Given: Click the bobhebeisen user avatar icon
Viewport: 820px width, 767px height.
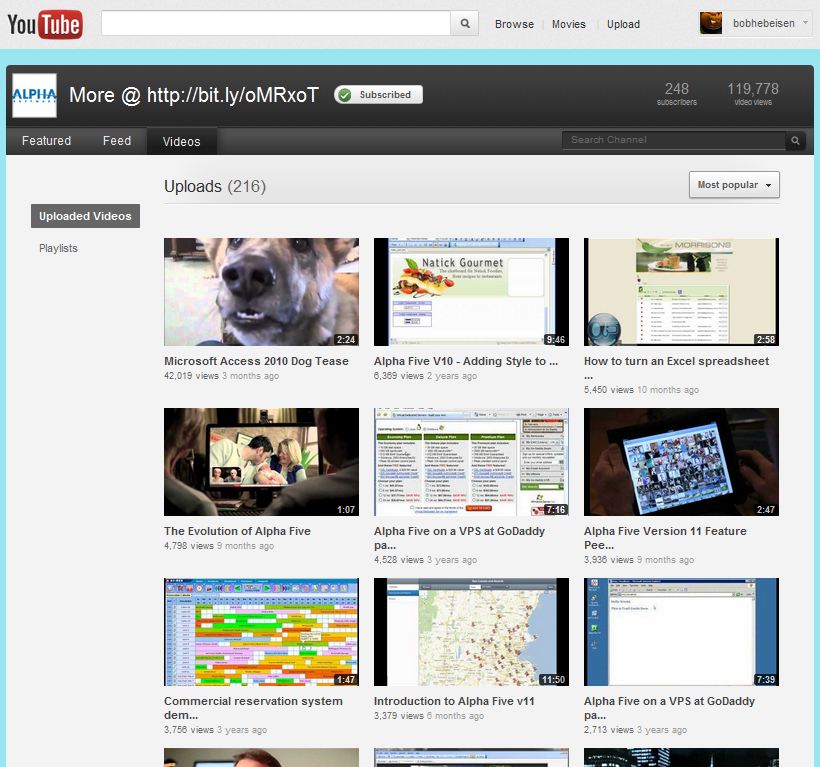Looking at the screenshot, I should coord(711,23).
